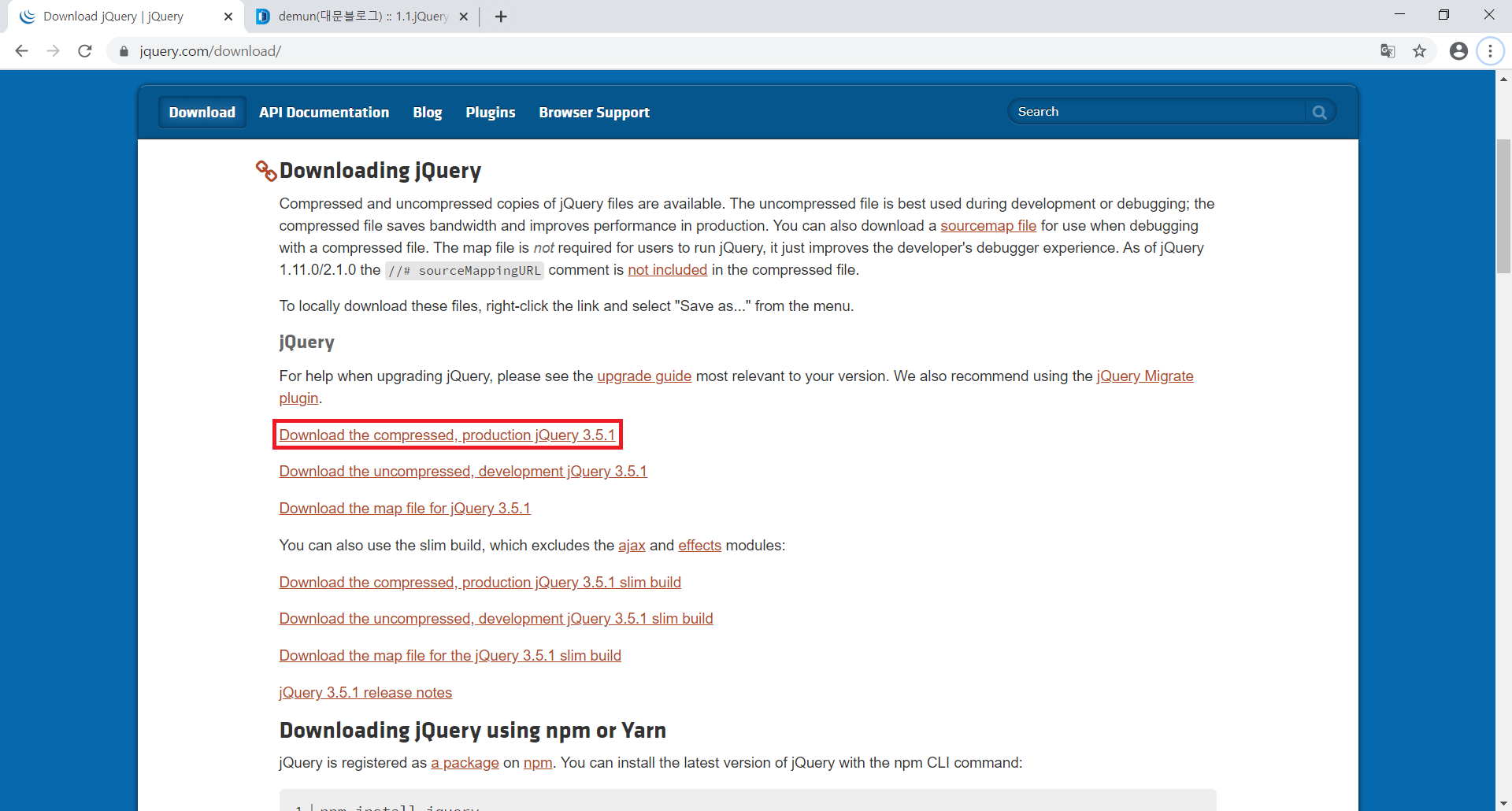Download the map file for slim build
1512x811 pixels.
(450, 656)
